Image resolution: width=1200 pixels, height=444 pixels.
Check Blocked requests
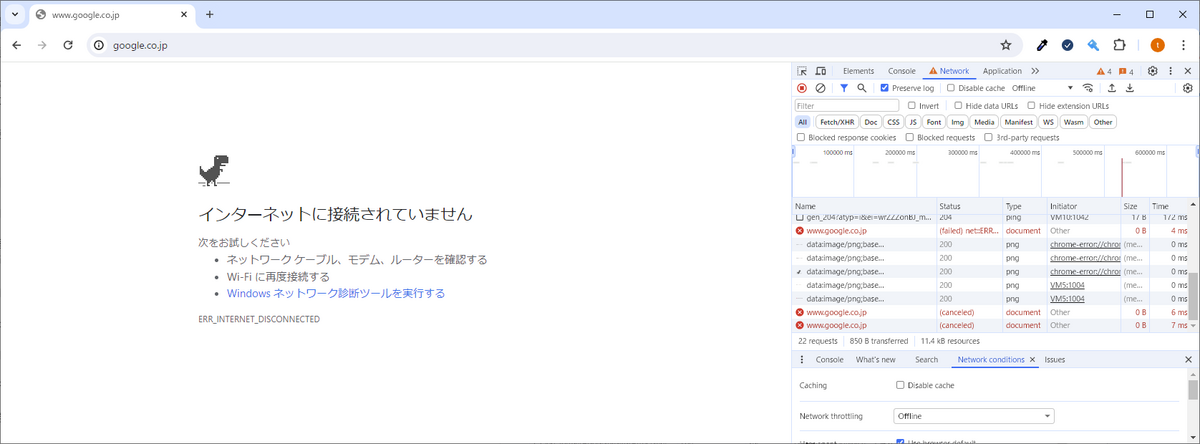click(910, 137)
